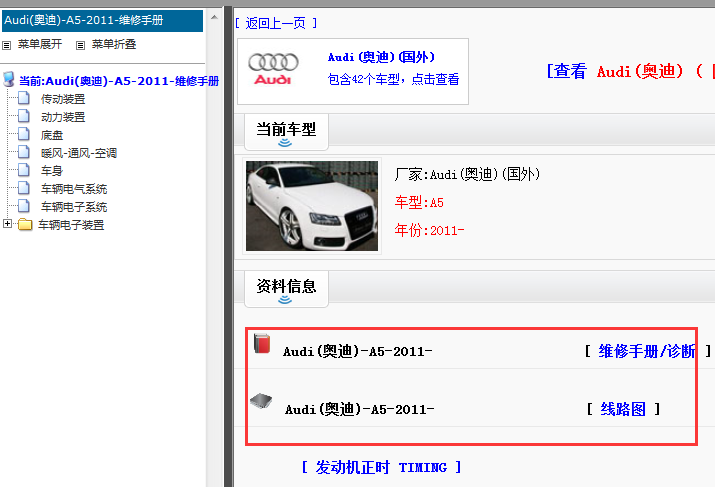Select 暖风-通风-空调 in the tree
This screenshot has height=487, width=715.
[79, 153]
